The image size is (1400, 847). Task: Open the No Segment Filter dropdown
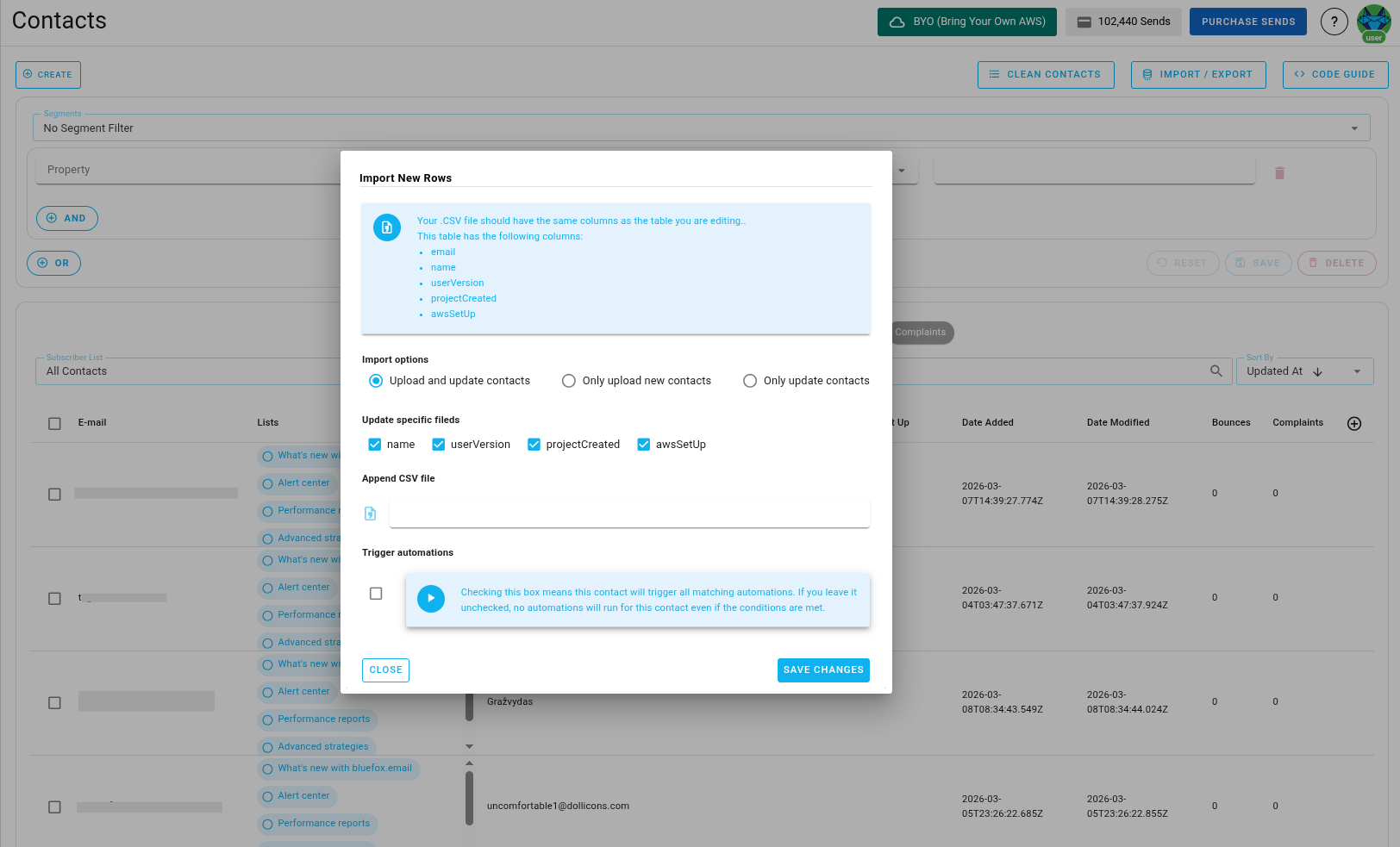click(x=1353, y=128)
